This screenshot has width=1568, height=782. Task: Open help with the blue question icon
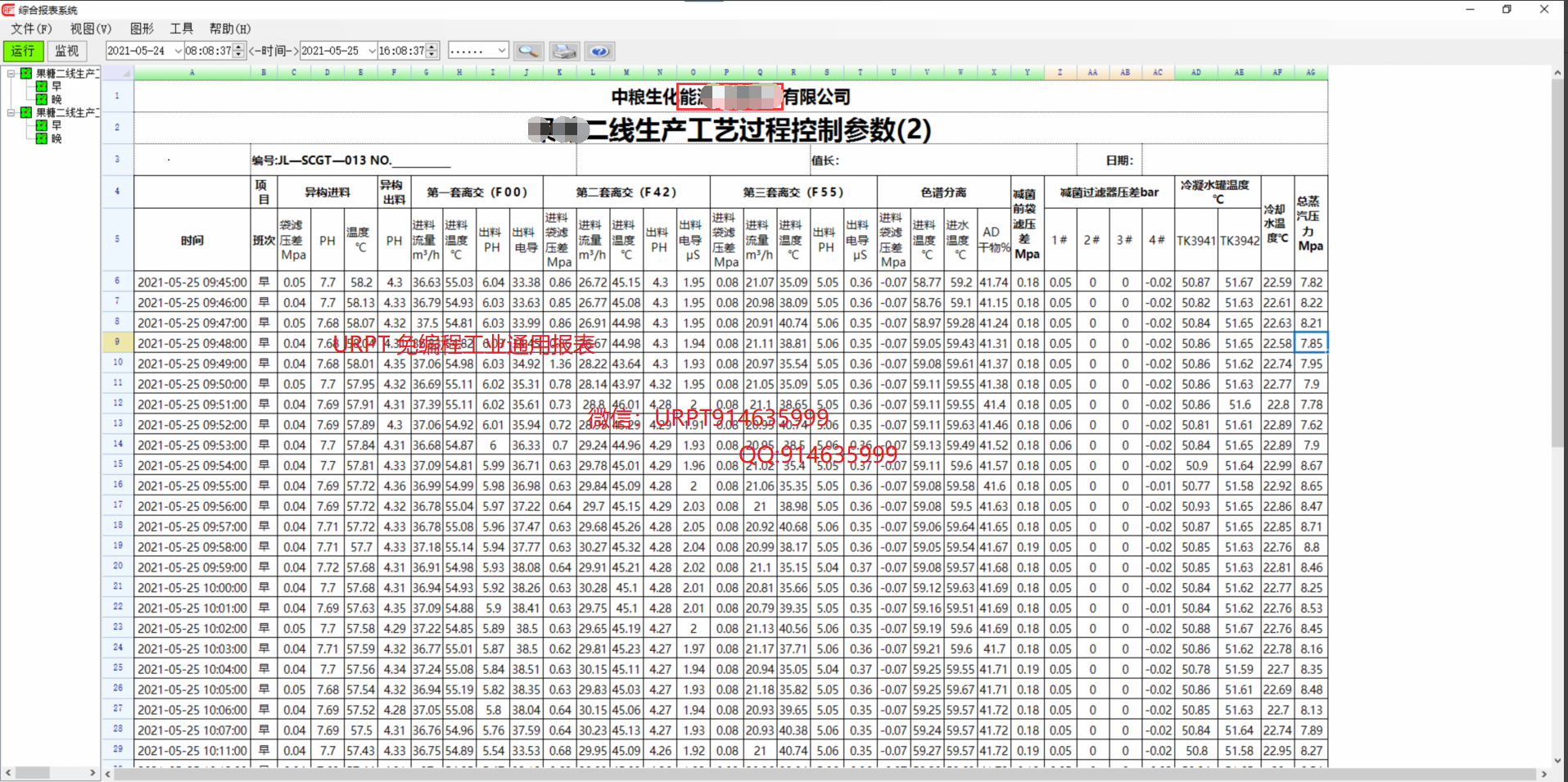(x=600, y=51)
